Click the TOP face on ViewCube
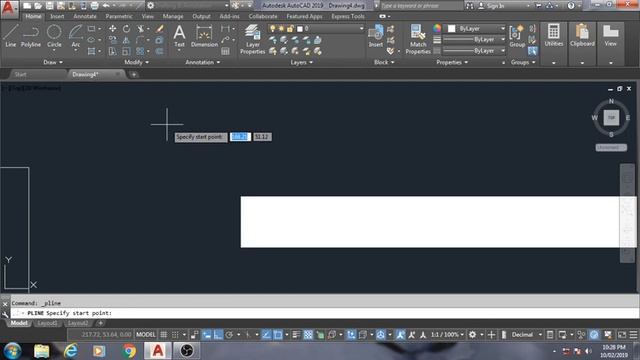The width and height of the screenshot is (640, 360). tap(611, 118)
